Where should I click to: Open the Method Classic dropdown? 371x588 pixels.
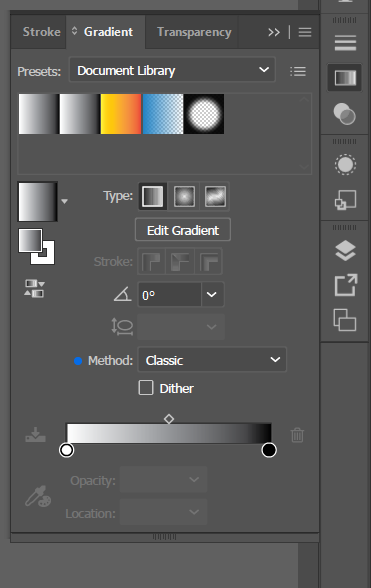tap(212, 360)
